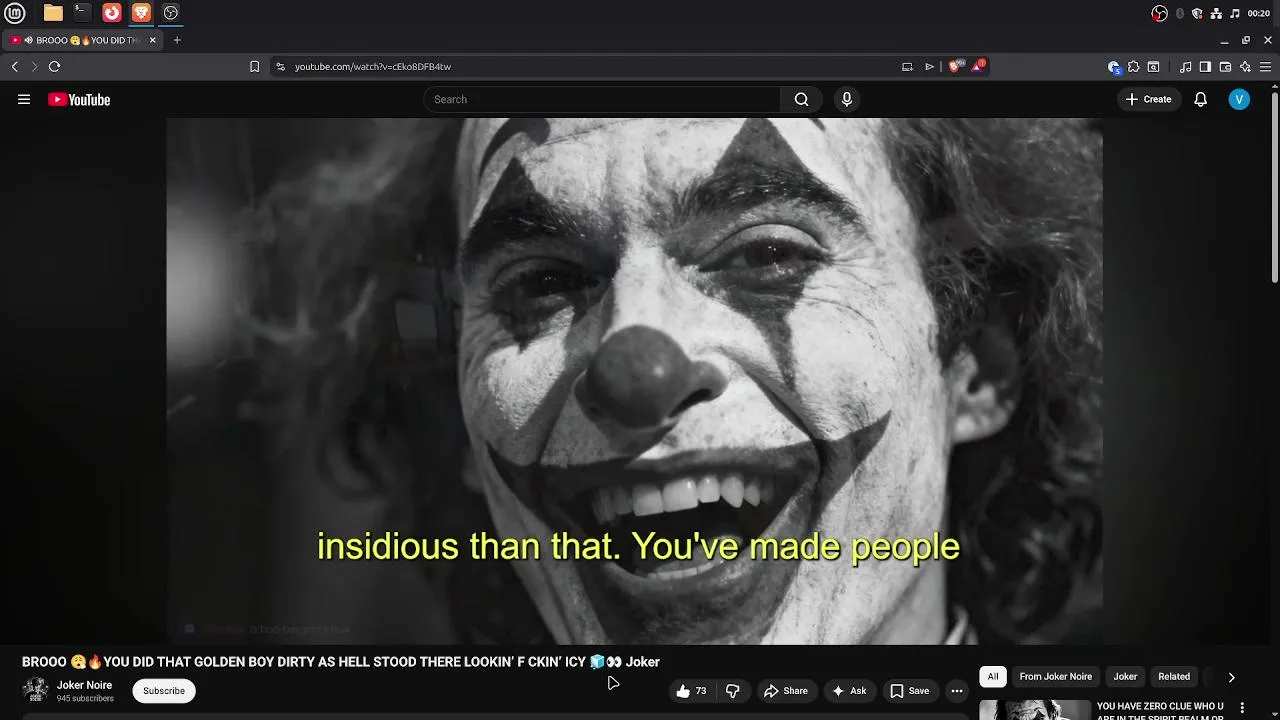Screen dimensions: 1280x720
Task: Open Brave Rewards triangle icon
Action: point(977,67)
